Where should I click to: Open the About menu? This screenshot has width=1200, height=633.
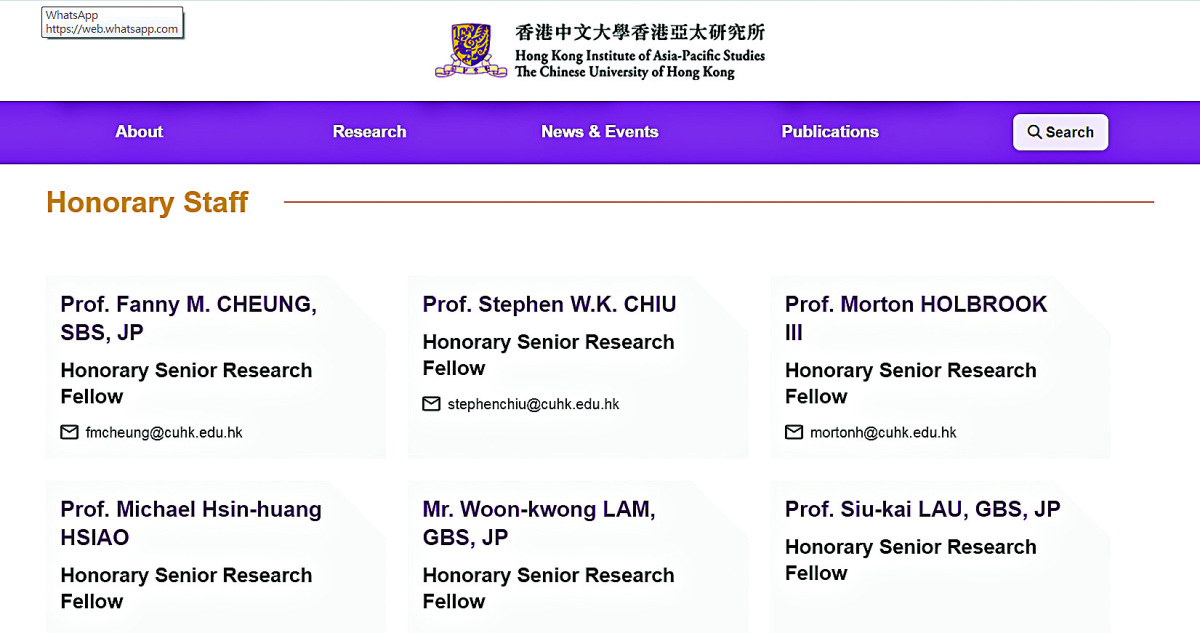139,132
